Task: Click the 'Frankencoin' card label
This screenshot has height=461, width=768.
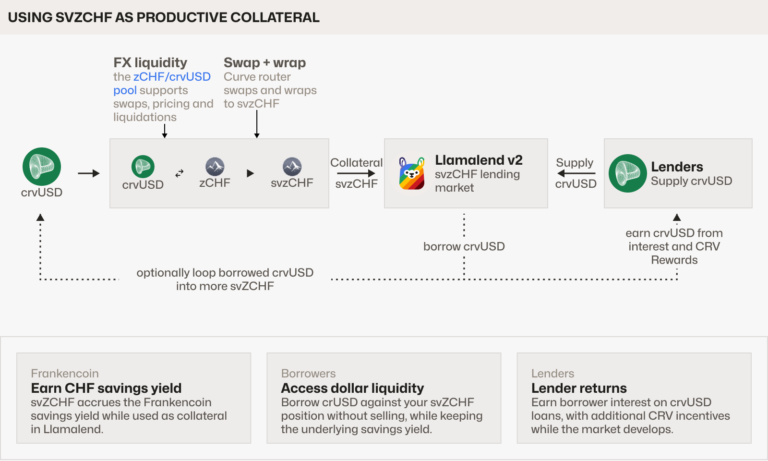Action: 65,373
